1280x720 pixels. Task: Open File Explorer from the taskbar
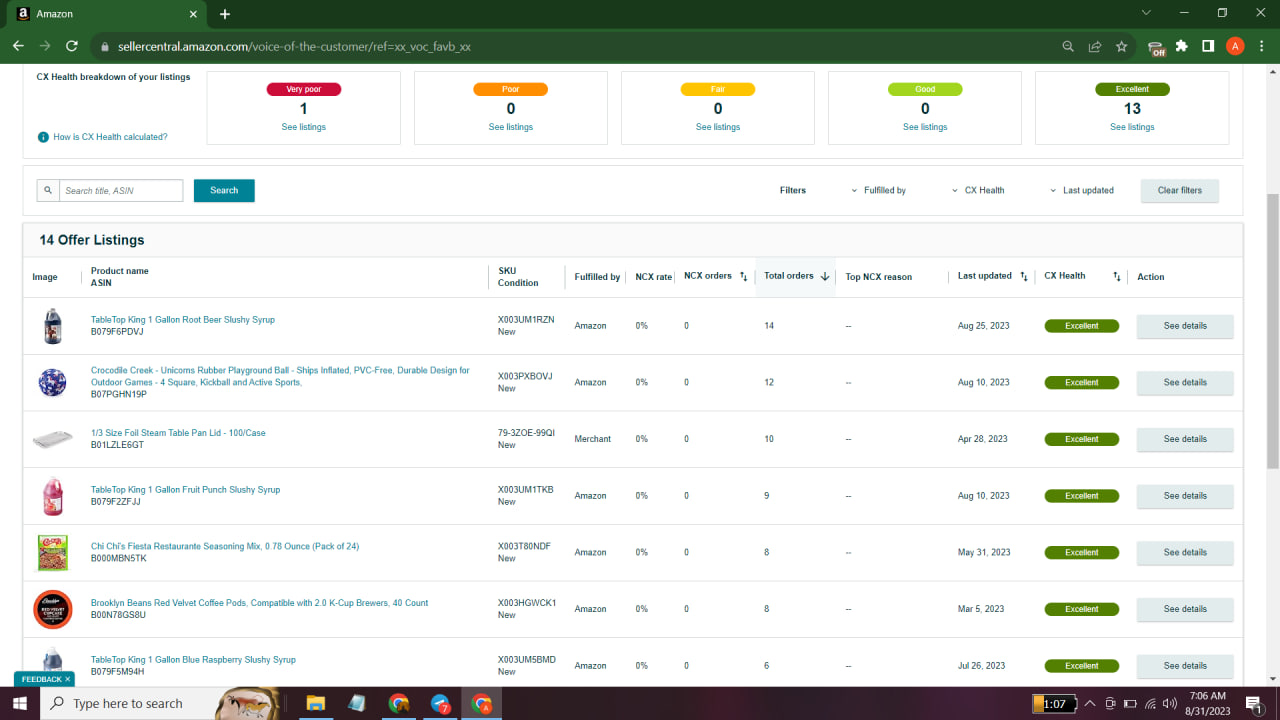pos(315,703)
